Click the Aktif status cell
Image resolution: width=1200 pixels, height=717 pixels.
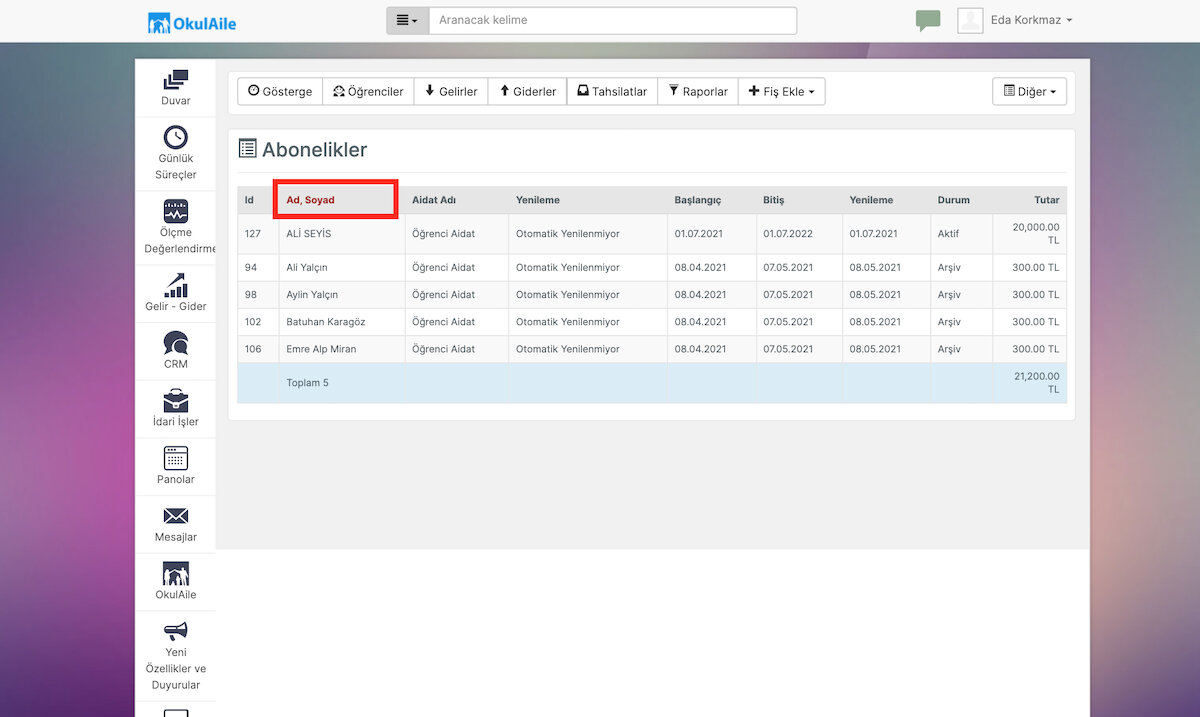[x=949, y=234]
